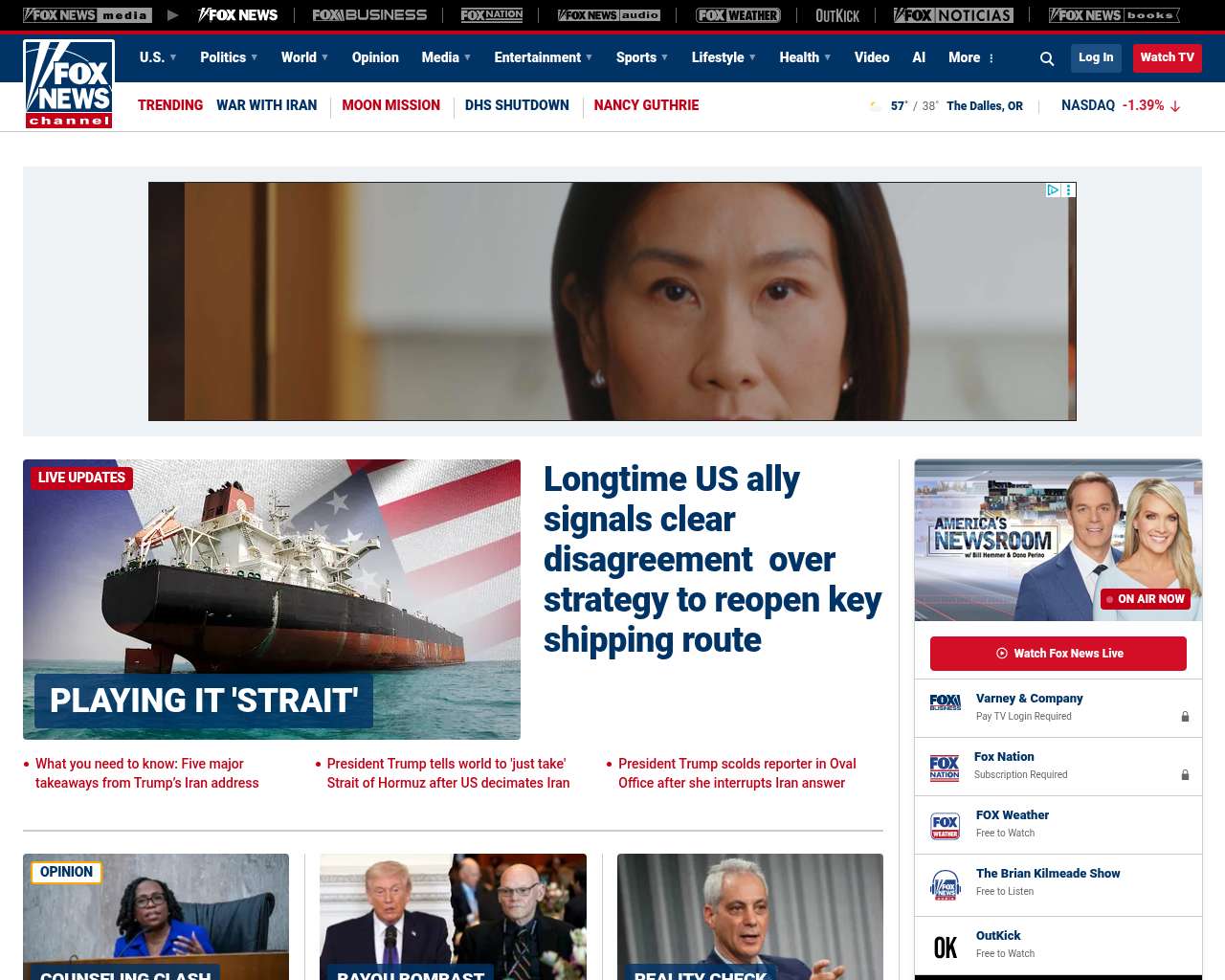Open the PLAYING IT 'STRAIT' tanker image
This screenshot has height=980, width=1225.
272,599
